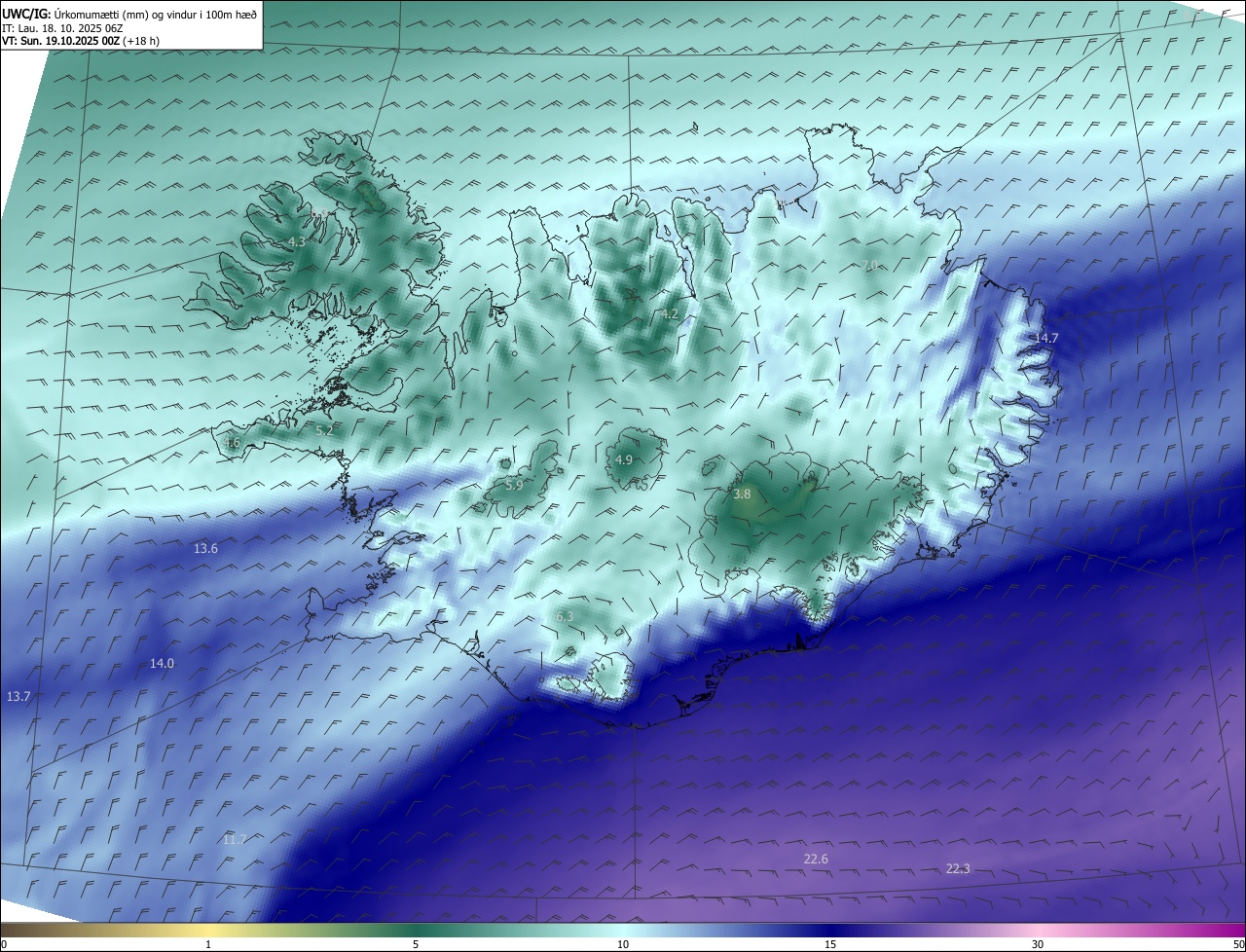Image resolution: width=1246 pixels, height=952 pixels.
Task: Click the 13.7 value at the left edge
Action: [18, 696]
